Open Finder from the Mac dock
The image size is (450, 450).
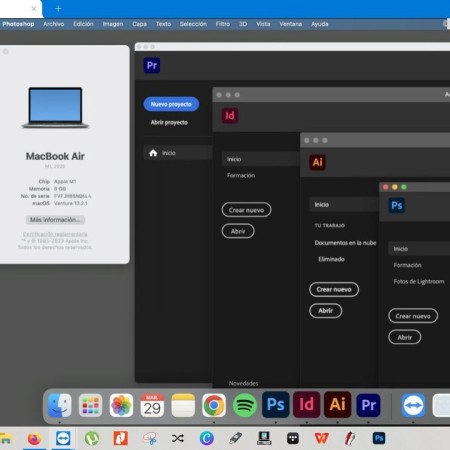(x=60, y=405)
